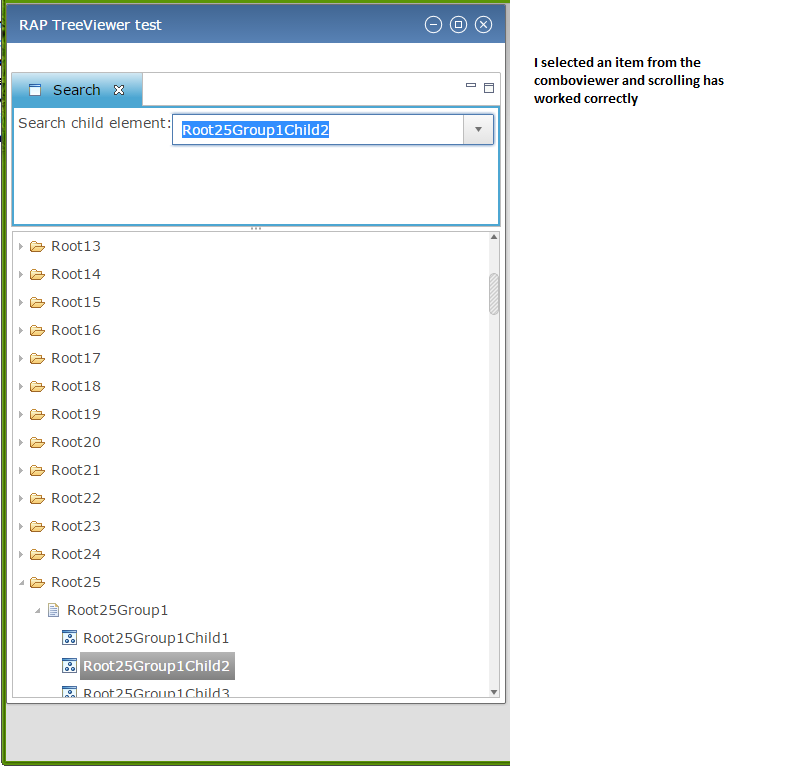This screenshot has width=808, height=772.
Task: Click the Root25Group1Child2 element icon
Action: (69, 666)
